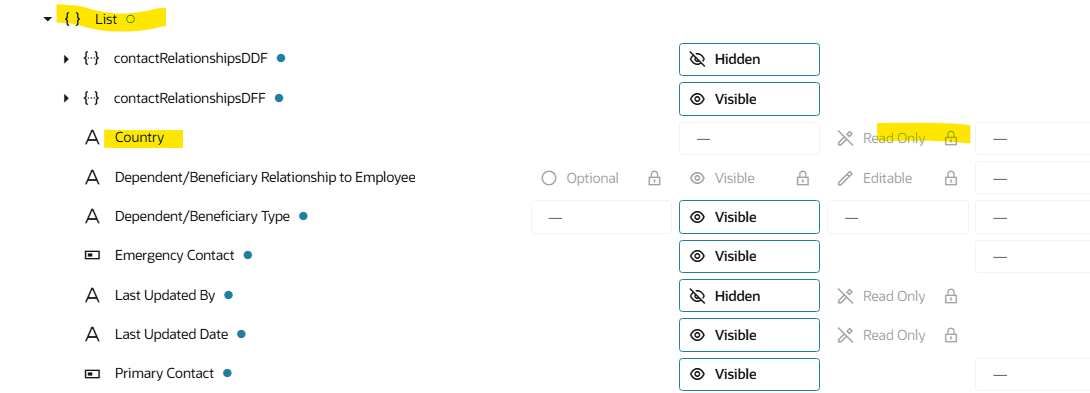Click the lock icon on Last Updated Date row

click(950, 335)
